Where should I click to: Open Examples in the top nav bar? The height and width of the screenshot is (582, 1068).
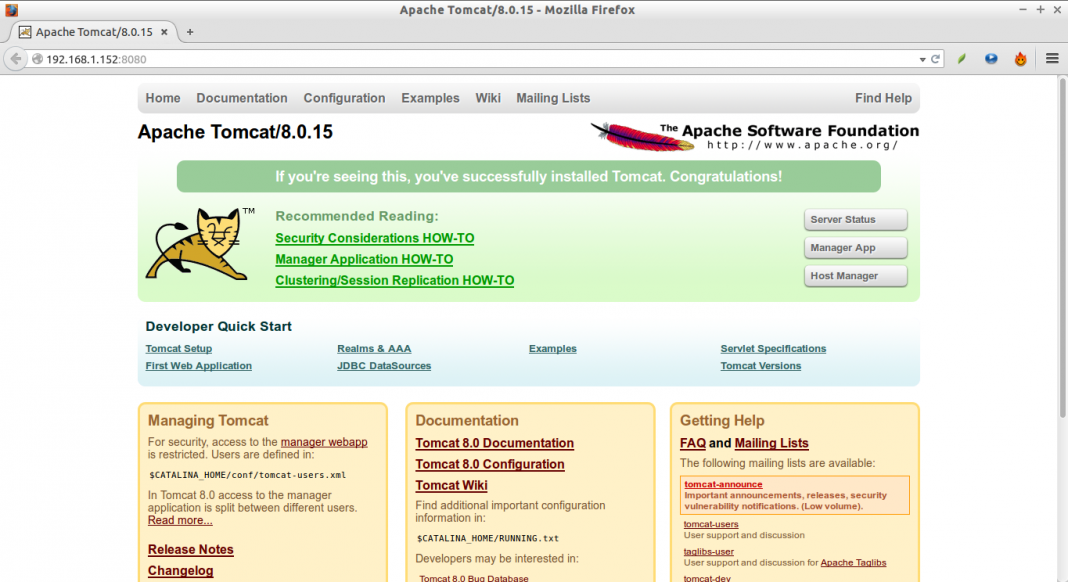(430, 98)
